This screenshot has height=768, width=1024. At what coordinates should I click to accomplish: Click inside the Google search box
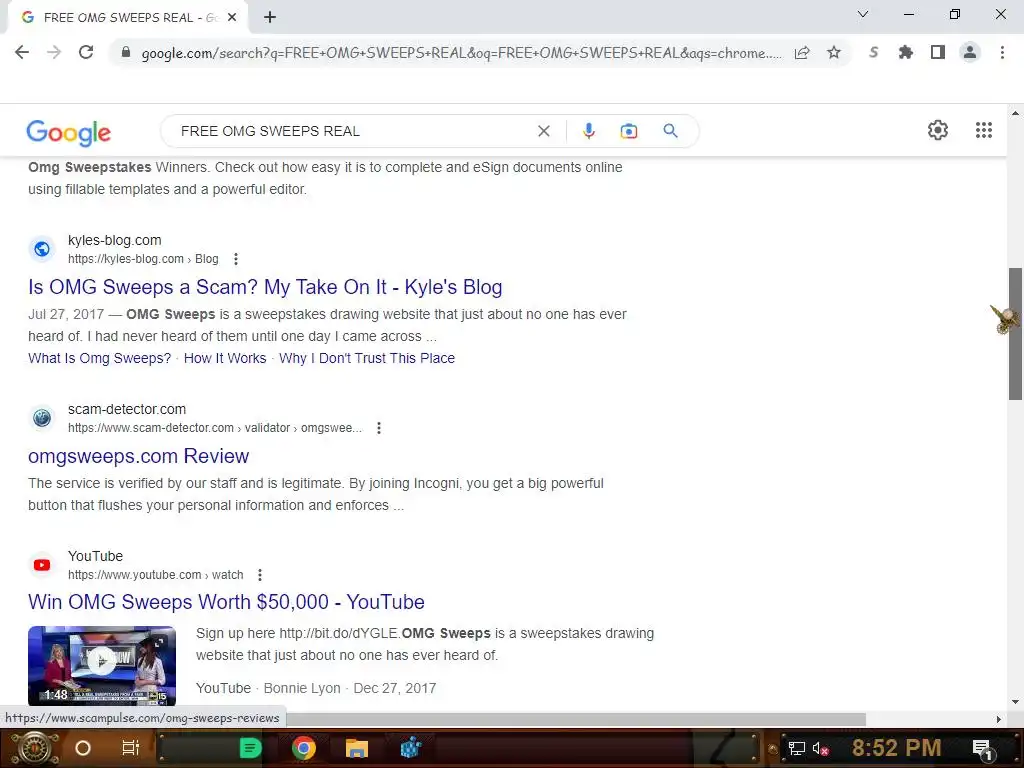click(353, 131)
